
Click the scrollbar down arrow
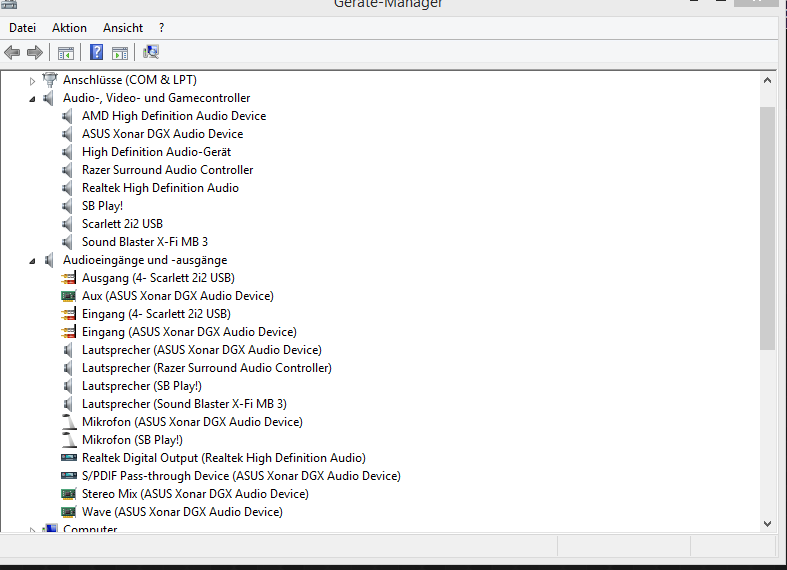(767, 524)
